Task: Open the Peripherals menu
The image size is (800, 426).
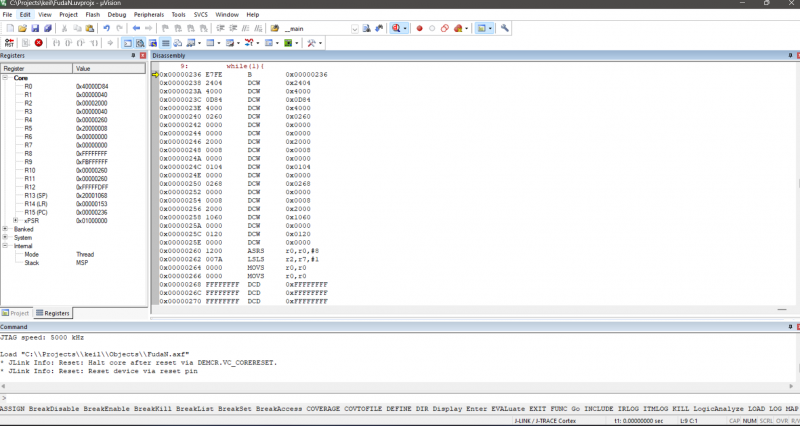Action: click(x=148, y=15)
